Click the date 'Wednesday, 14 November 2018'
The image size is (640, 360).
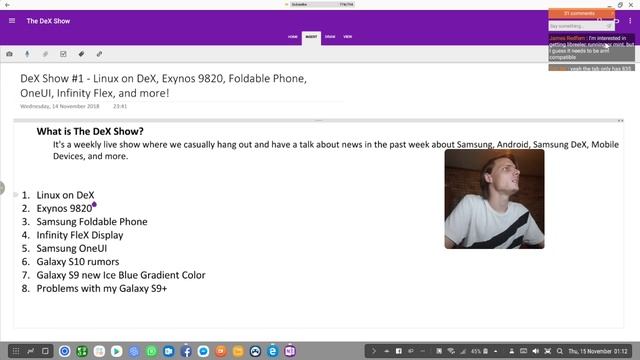pyautogui.click(x=60, y=106)
